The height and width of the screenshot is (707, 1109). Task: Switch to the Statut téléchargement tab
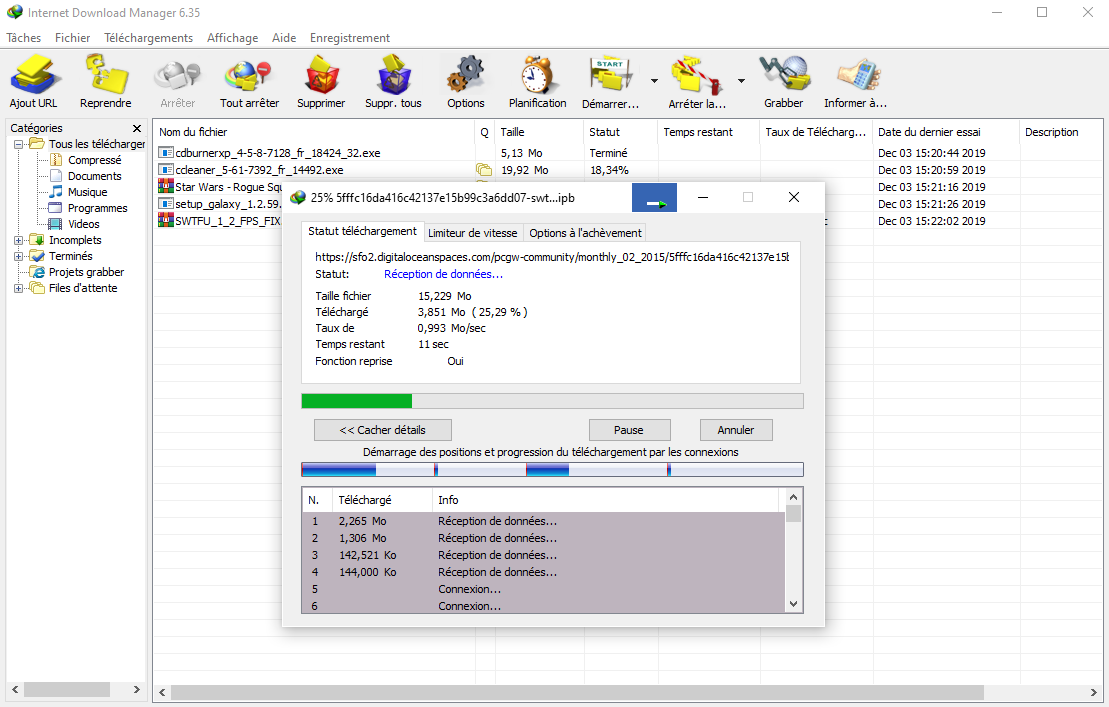click(x=362, y=231)
